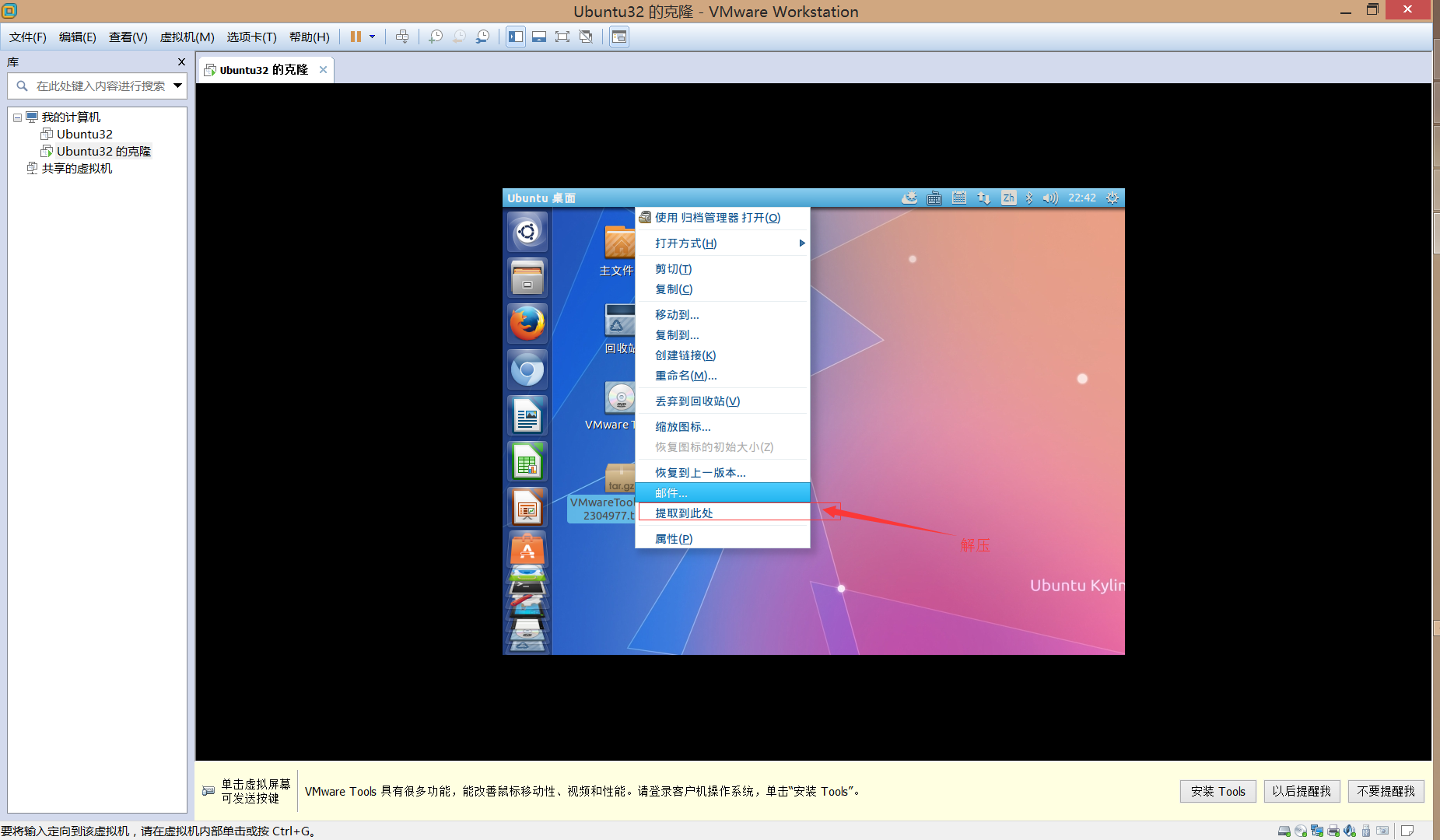Screen dimensions: 1440x840
Task: Open the Ubuntu session gear menu
Action: point(1112,198)
